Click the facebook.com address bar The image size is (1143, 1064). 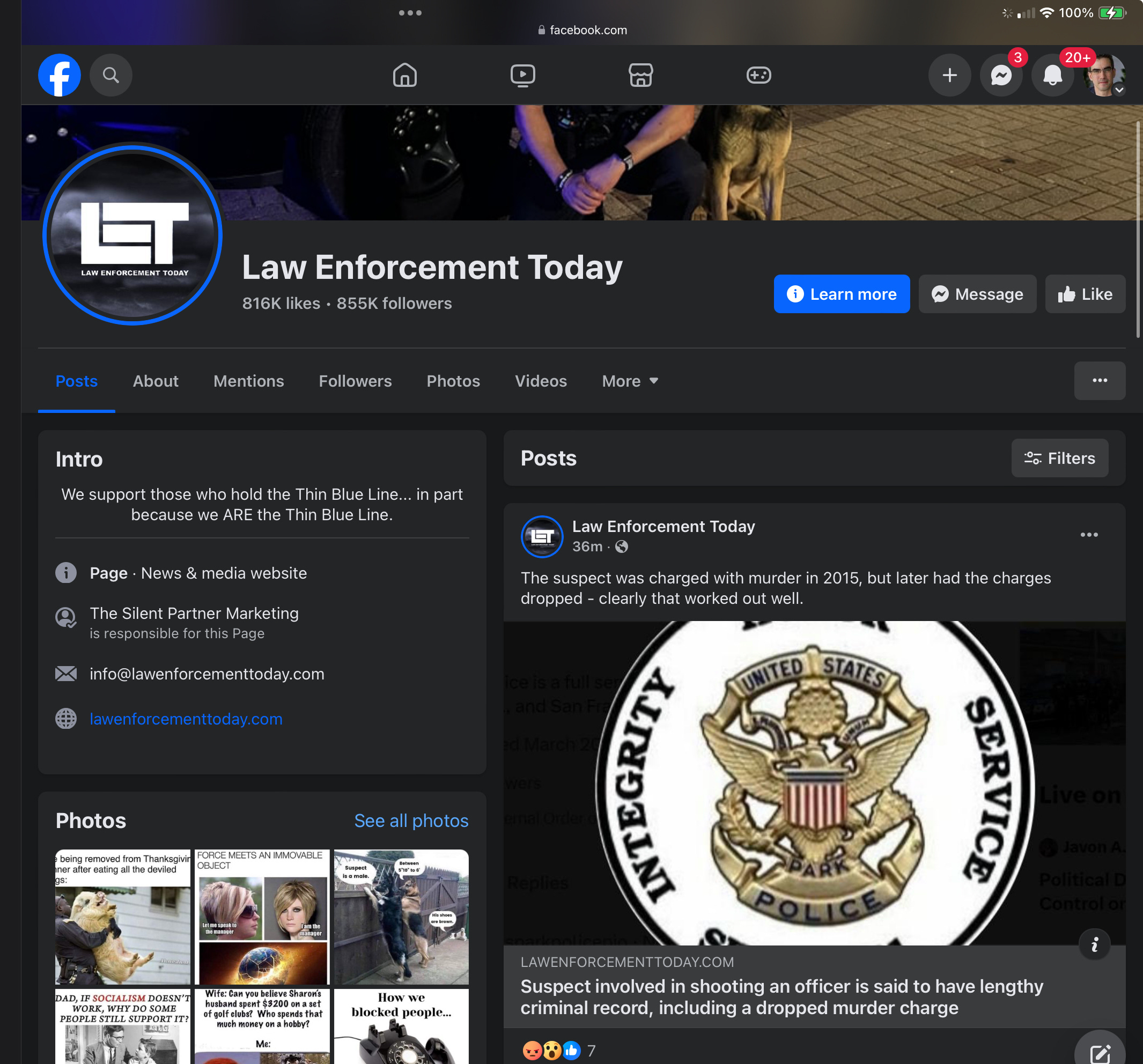coord(582,30)
